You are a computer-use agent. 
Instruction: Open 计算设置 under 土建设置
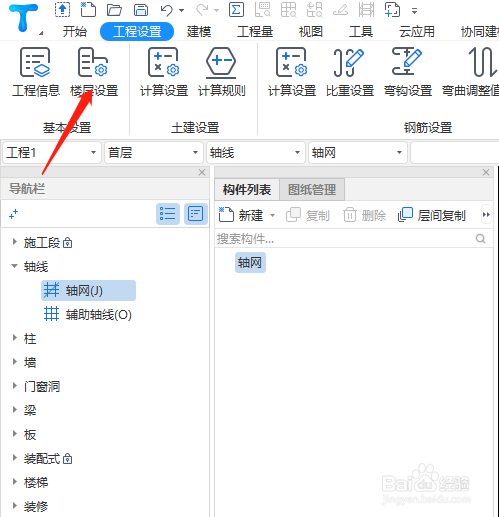pos(164,72)
